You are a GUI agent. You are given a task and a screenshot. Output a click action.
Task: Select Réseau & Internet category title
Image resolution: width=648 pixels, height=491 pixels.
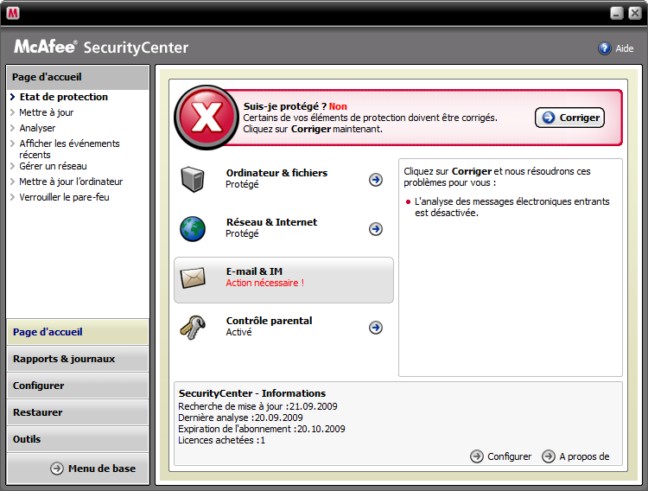click(x=272, y=222)
